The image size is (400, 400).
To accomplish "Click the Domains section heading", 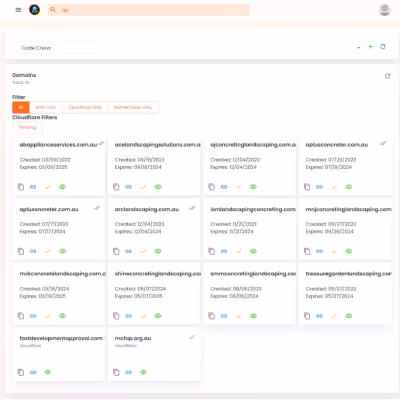I will [x=24, y=75].
